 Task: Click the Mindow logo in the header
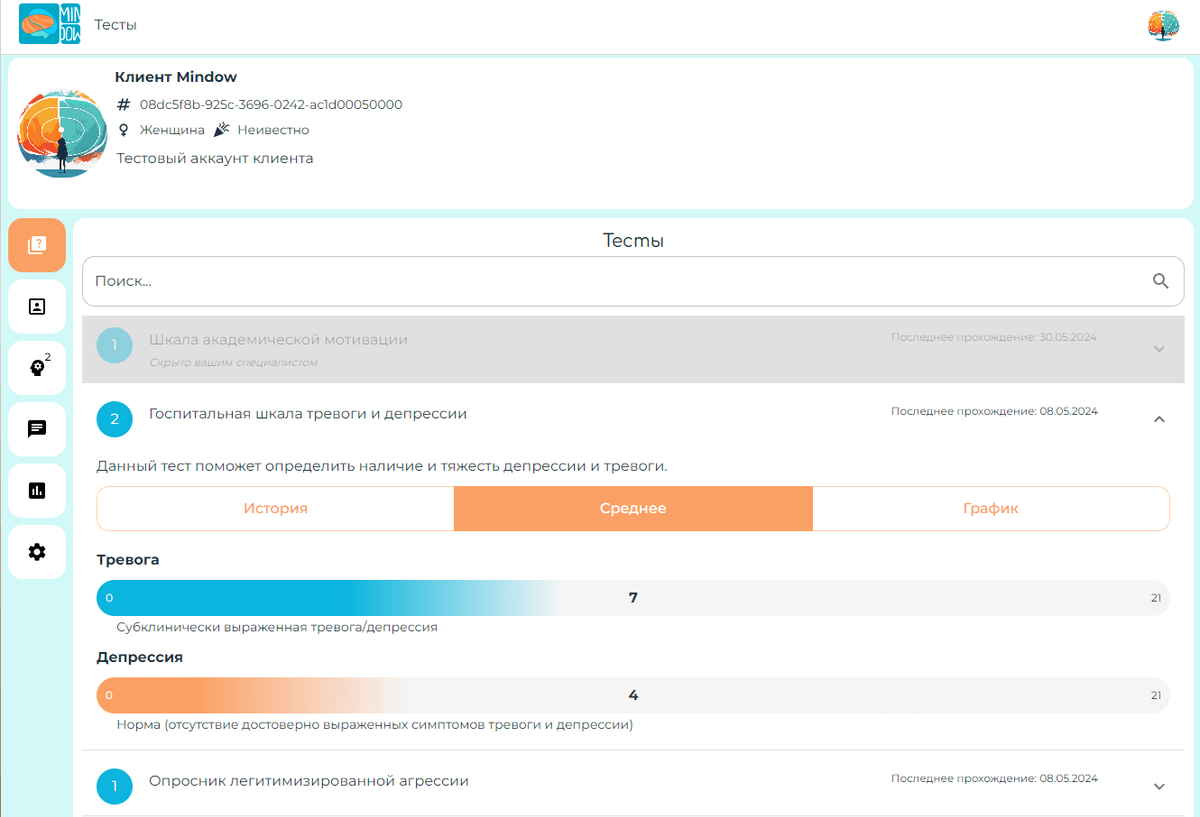click(51, 25)
